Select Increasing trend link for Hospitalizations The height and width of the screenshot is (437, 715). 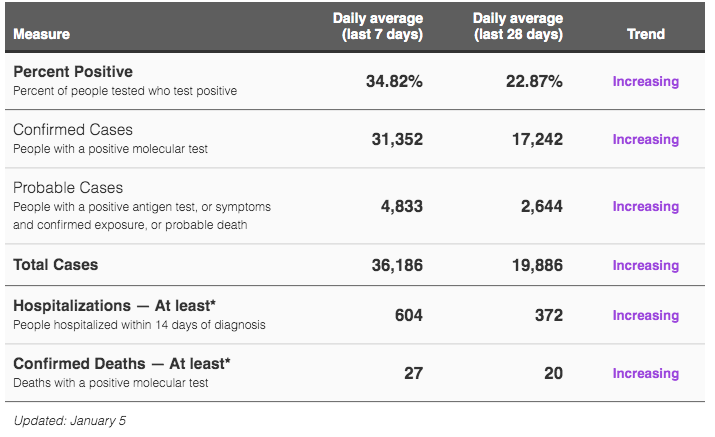click(645, 316)
